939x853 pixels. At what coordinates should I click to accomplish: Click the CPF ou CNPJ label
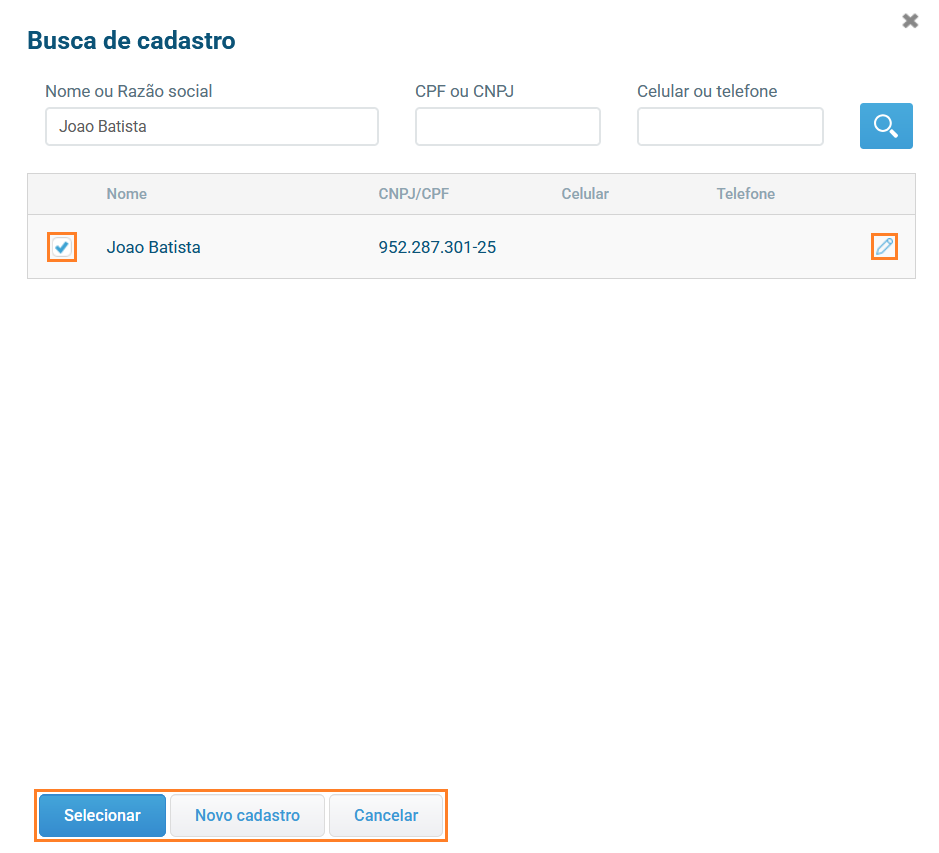click(x=464, y=91)
